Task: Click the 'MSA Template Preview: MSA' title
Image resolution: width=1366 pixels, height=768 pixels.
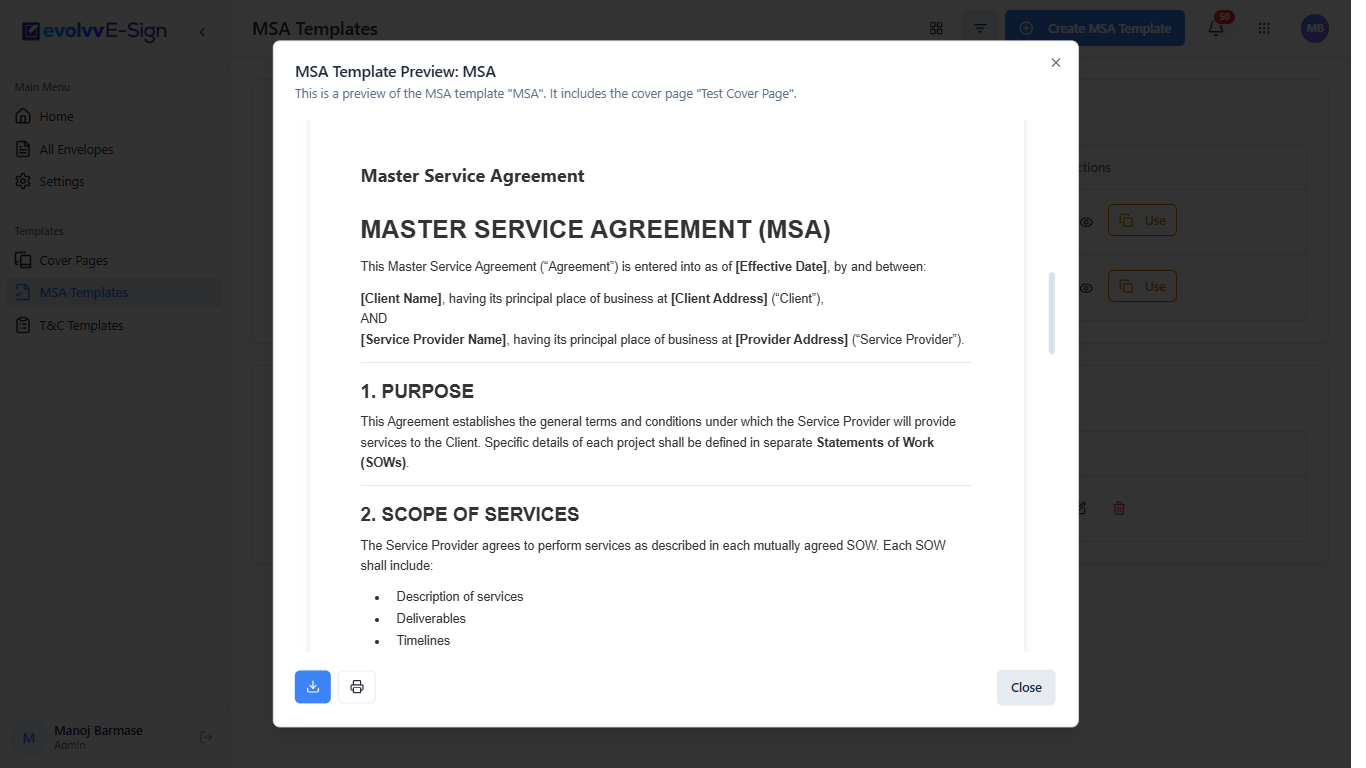Action: [395, 72]
